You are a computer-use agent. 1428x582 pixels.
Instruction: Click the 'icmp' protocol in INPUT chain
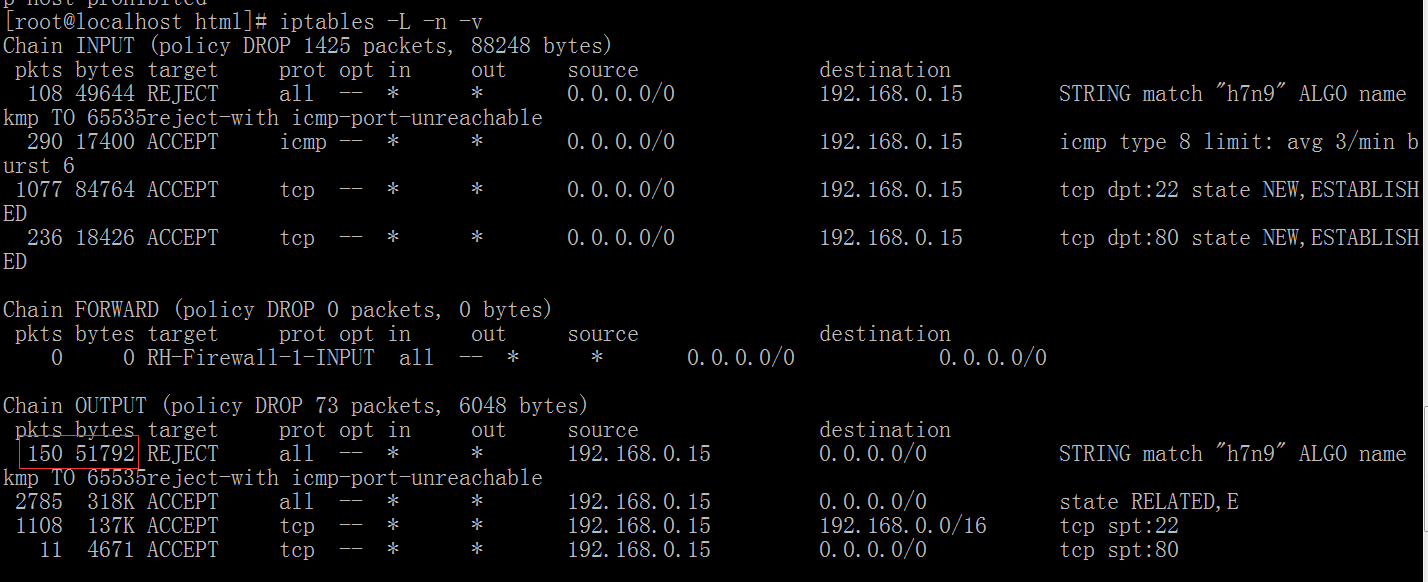click(x=303, y=142)
